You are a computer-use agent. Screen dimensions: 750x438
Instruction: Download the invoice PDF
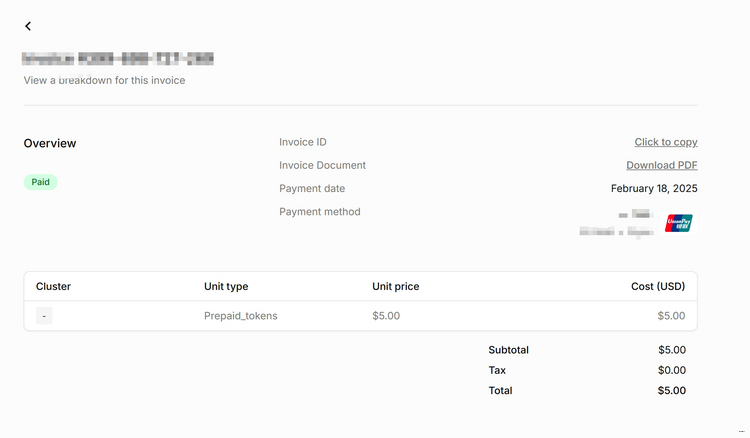click(x=661, y=165)
